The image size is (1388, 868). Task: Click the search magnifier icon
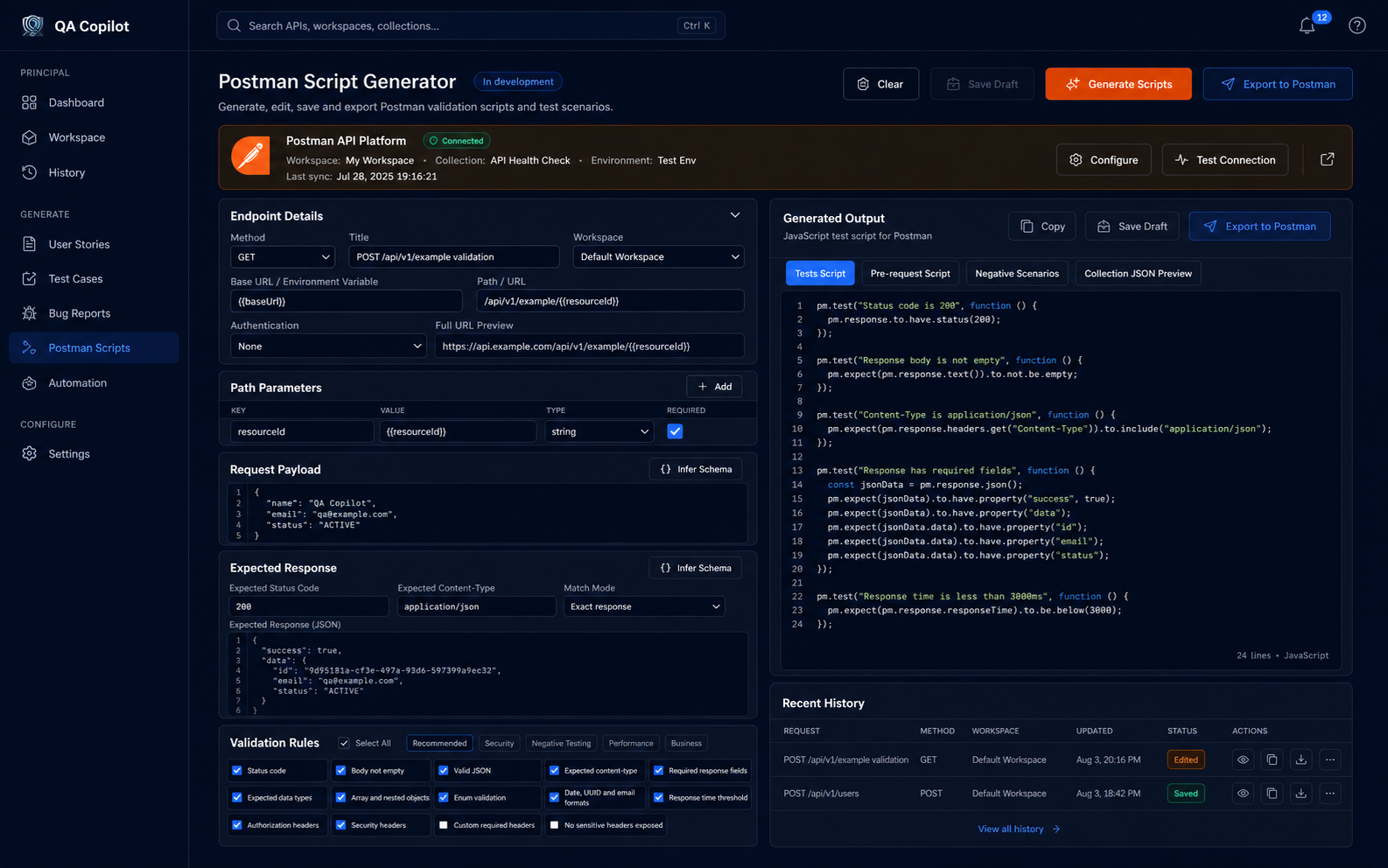[x=234, y=26]
